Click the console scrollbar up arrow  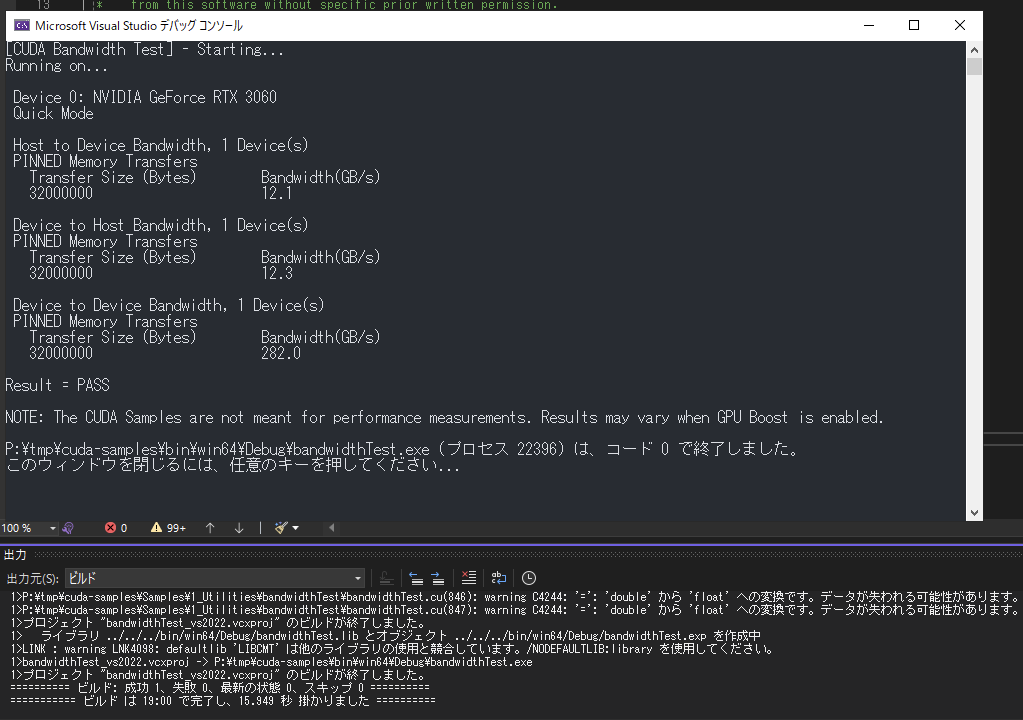point(974,50)
